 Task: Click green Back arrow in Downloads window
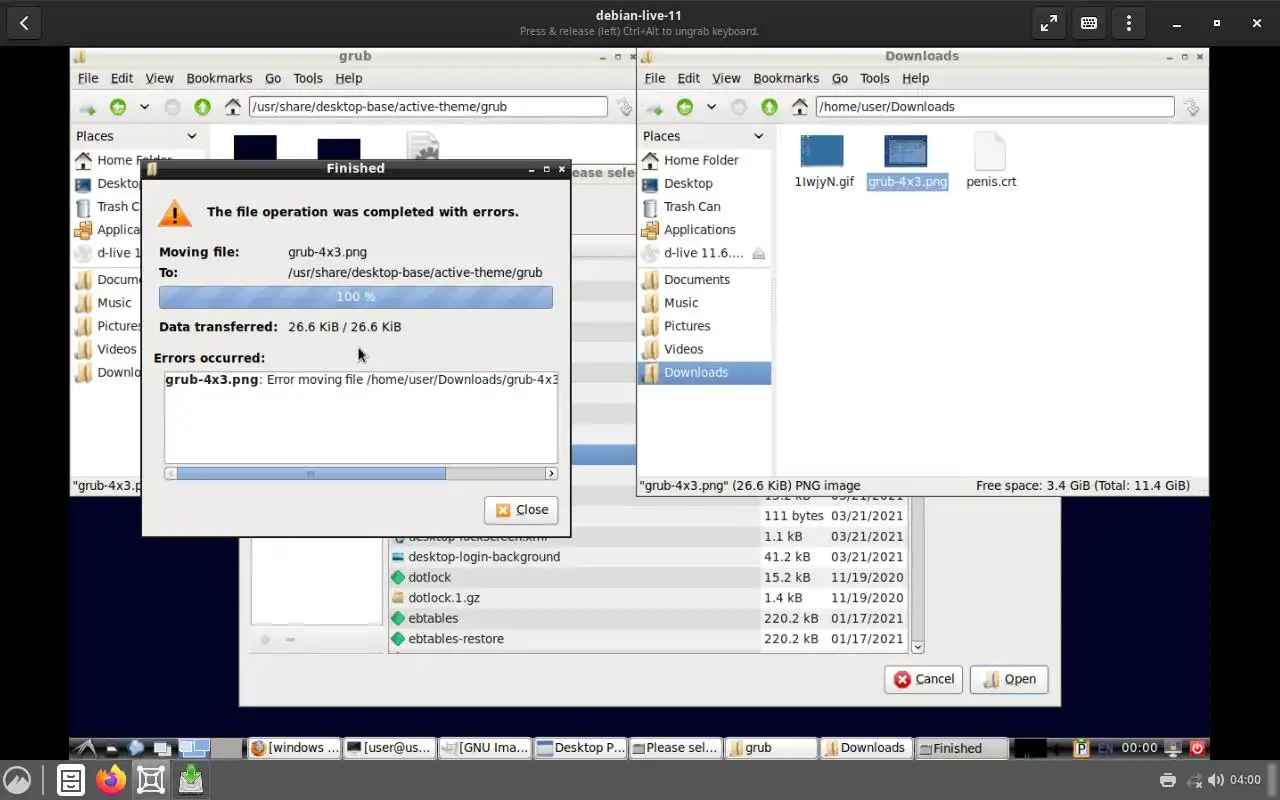tap(685, 107)
